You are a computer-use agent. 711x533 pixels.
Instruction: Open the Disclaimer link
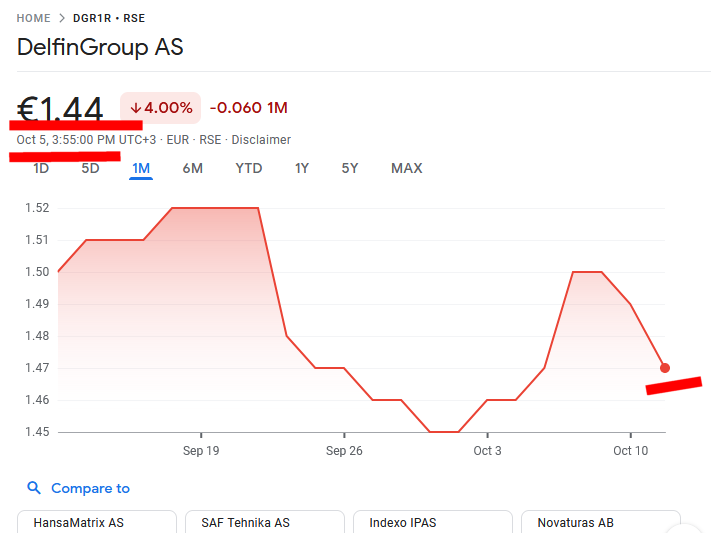[261, 140]
